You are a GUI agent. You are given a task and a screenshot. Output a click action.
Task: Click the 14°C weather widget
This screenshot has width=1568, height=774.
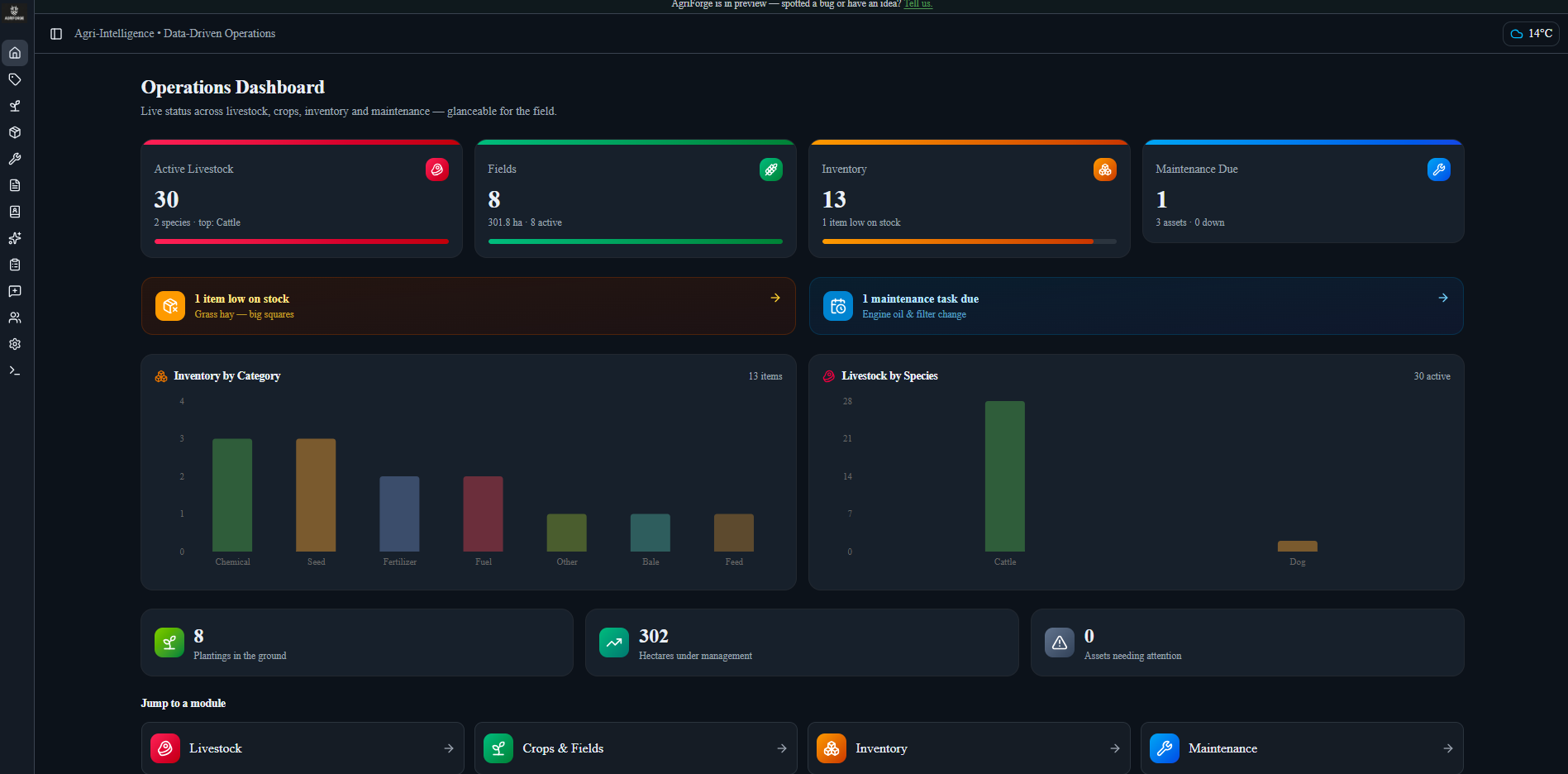(x=1531, y=34)
